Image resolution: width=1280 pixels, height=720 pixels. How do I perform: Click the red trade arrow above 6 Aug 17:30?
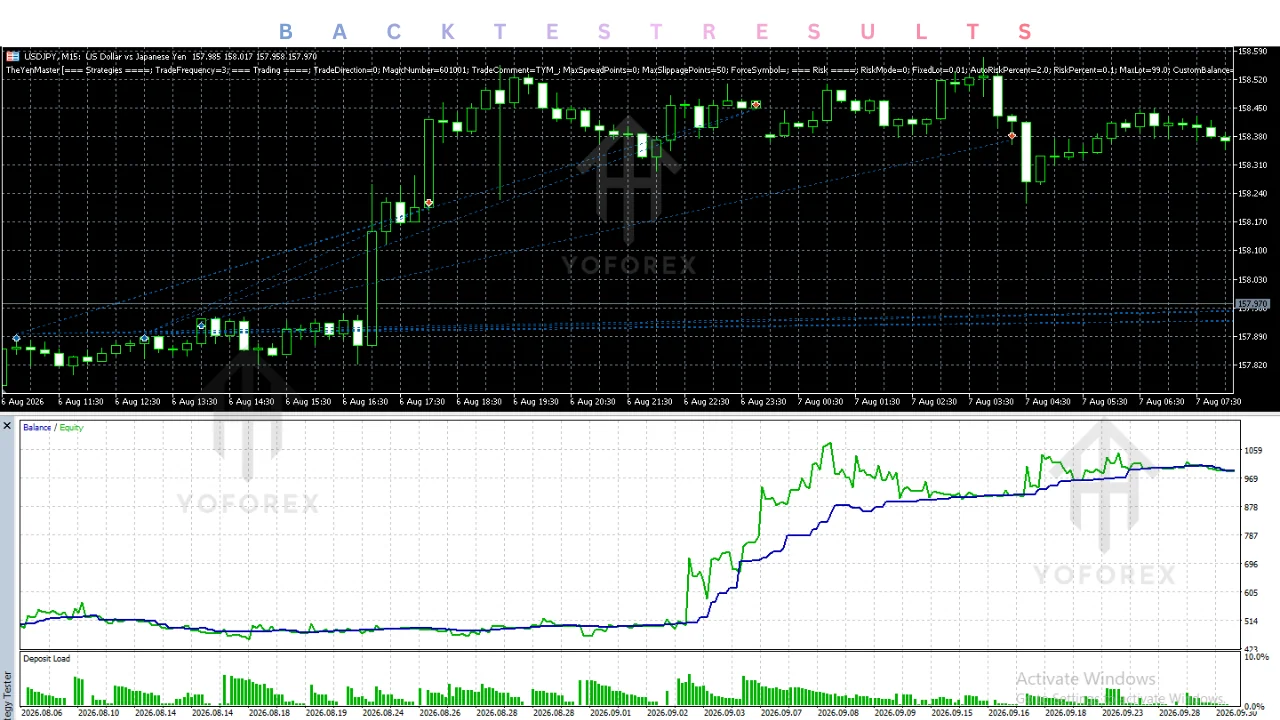[429, 203]
